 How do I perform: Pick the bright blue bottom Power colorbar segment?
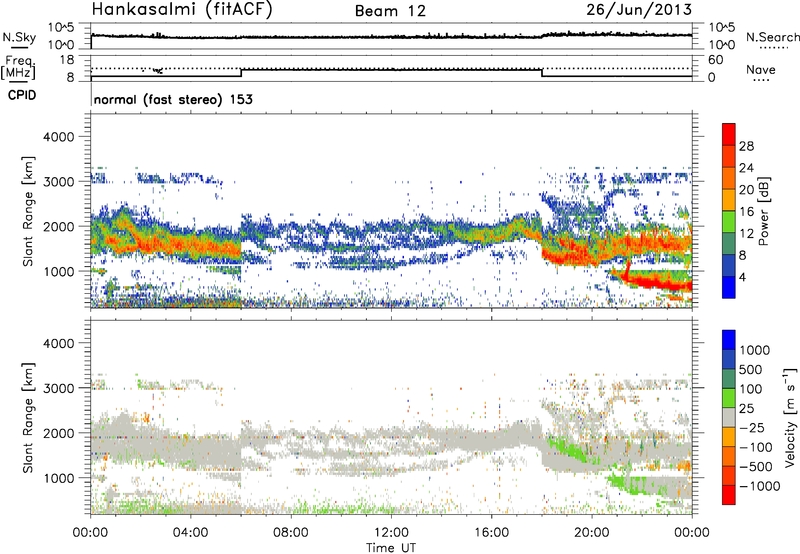tap(729, 287)
